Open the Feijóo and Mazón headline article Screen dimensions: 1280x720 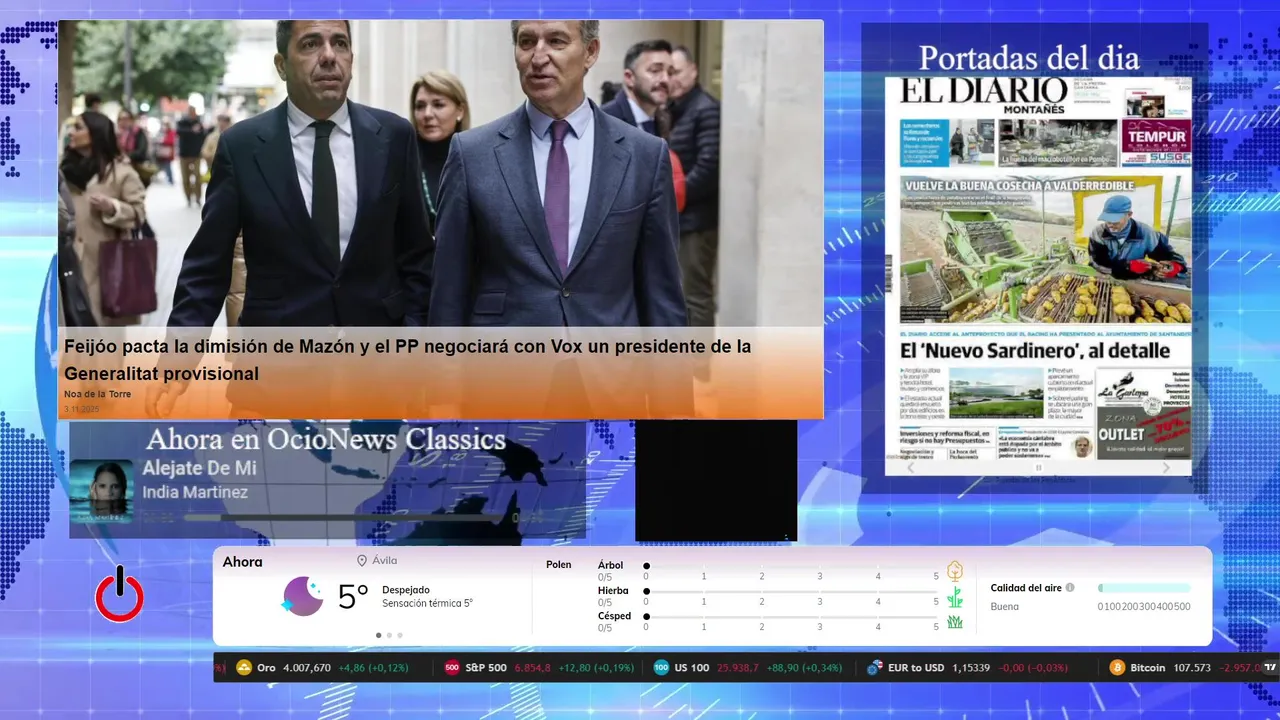(407, 360)
